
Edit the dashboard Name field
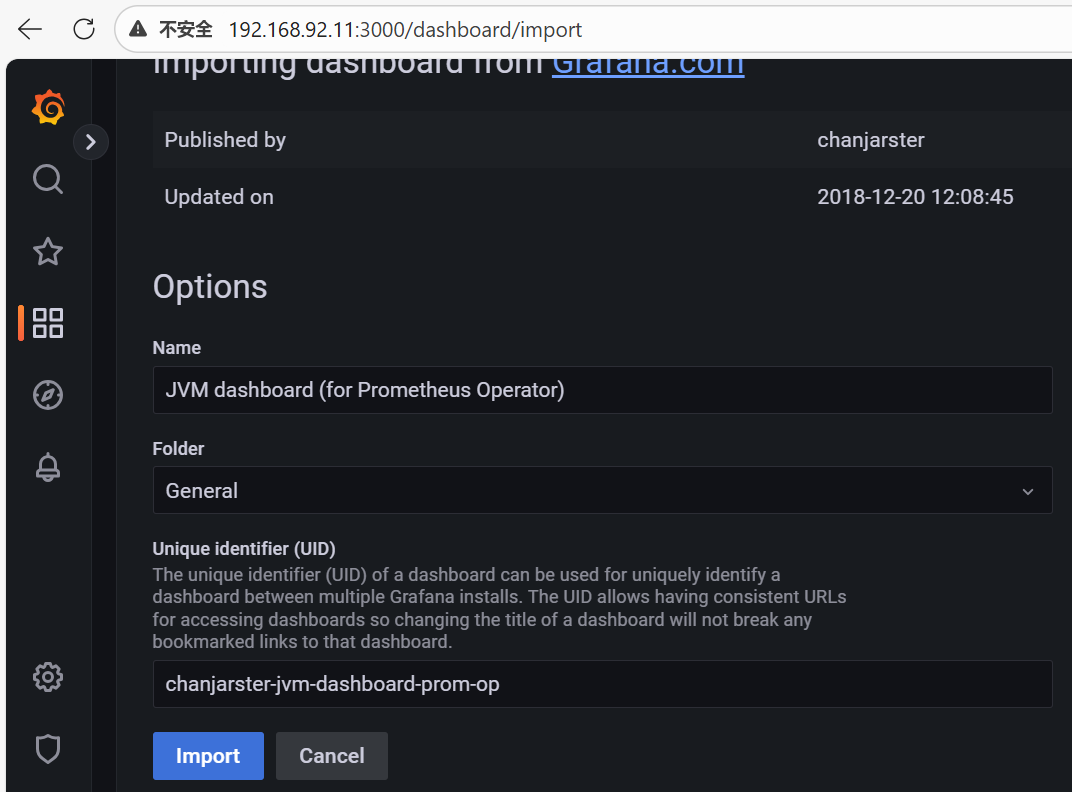pyautogui.click(x=602, y=390)
